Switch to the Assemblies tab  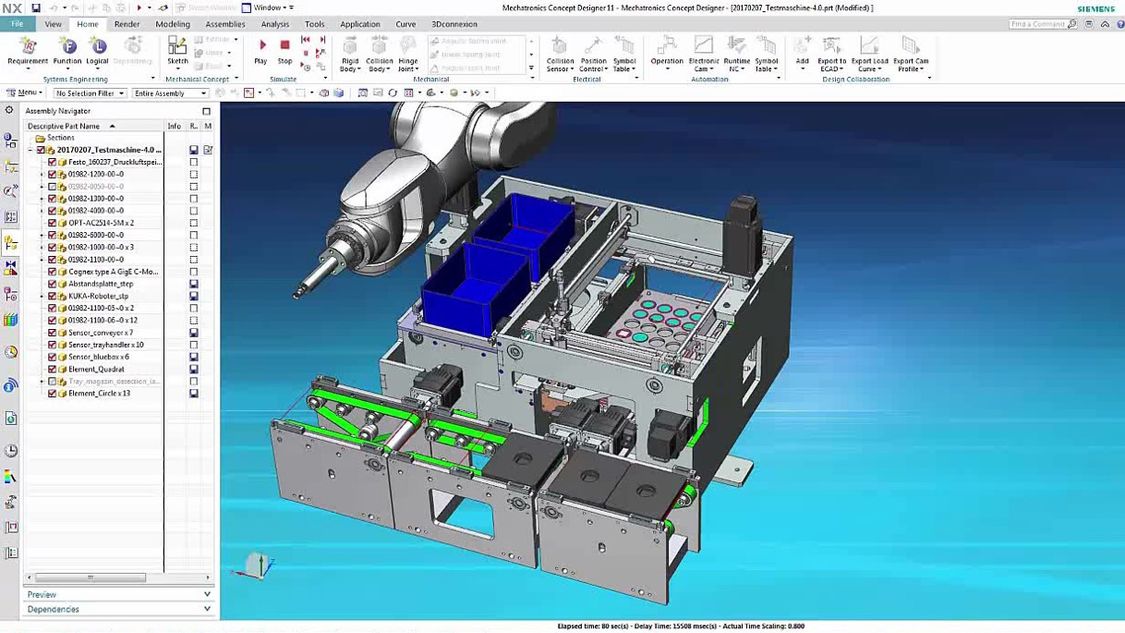[225, 24]
